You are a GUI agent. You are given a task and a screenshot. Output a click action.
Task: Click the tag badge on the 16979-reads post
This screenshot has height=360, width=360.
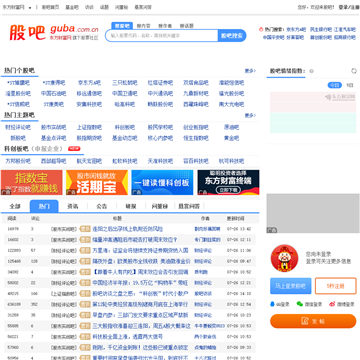(85, 229)
